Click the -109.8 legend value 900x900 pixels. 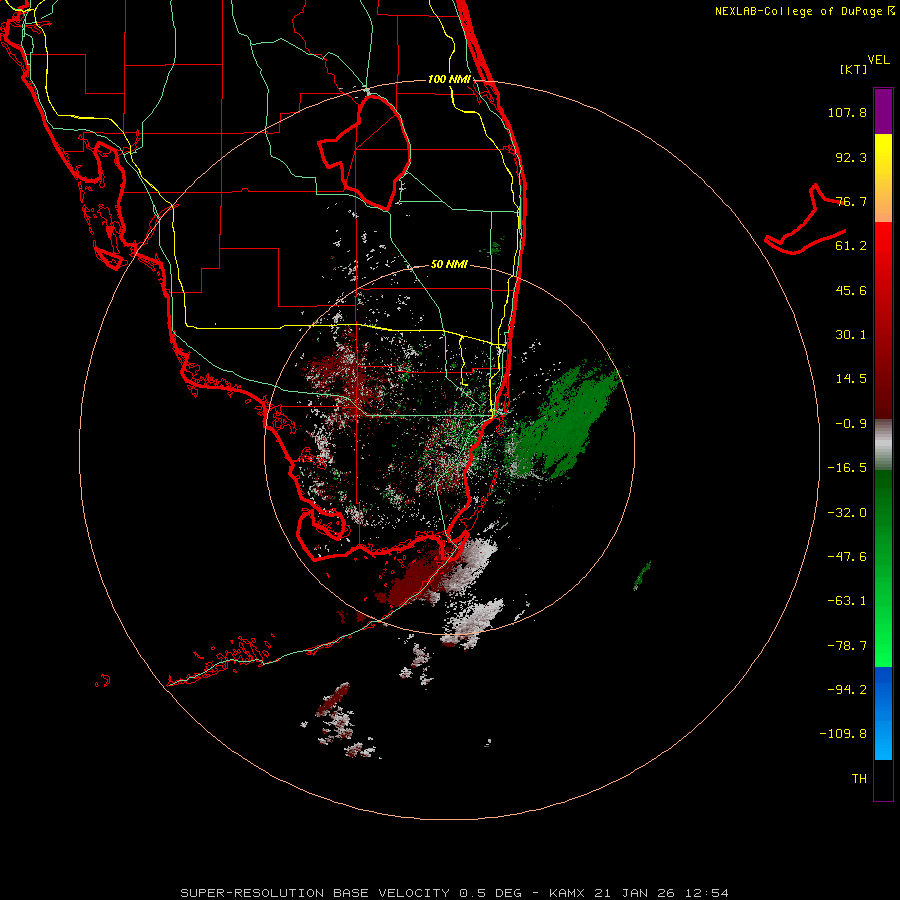click(843, 734)
